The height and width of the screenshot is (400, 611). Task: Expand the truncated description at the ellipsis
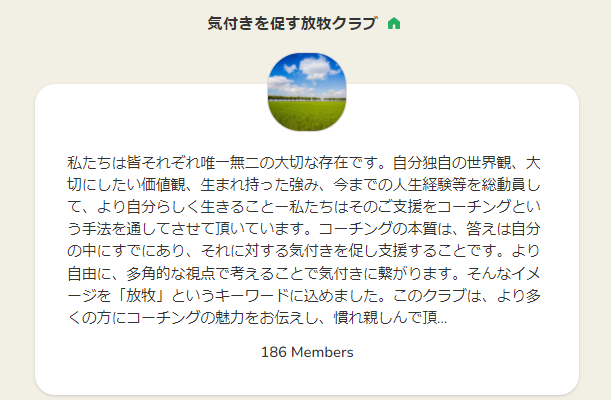(441, 319)
